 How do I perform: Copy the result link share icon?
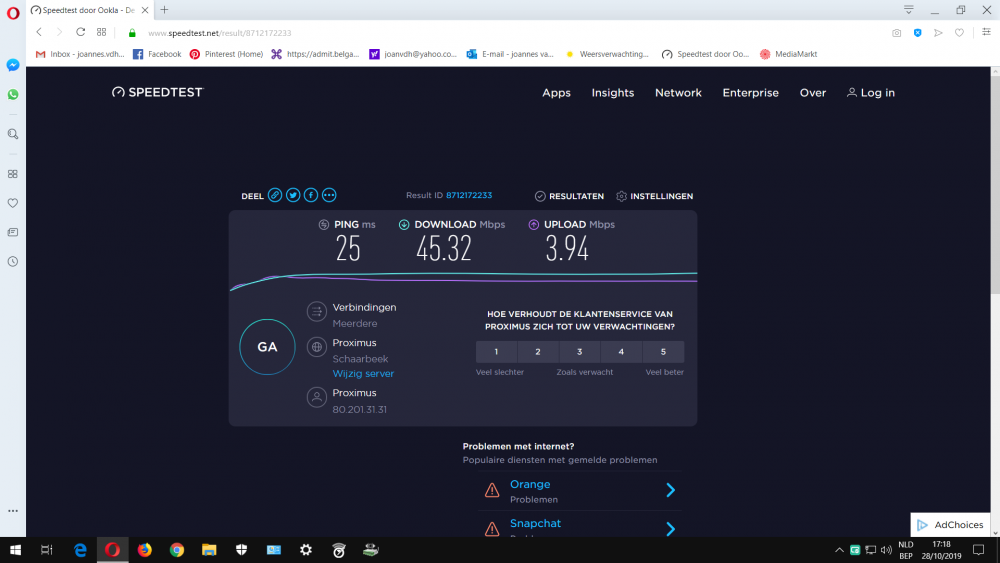click(x=275, y=195)
